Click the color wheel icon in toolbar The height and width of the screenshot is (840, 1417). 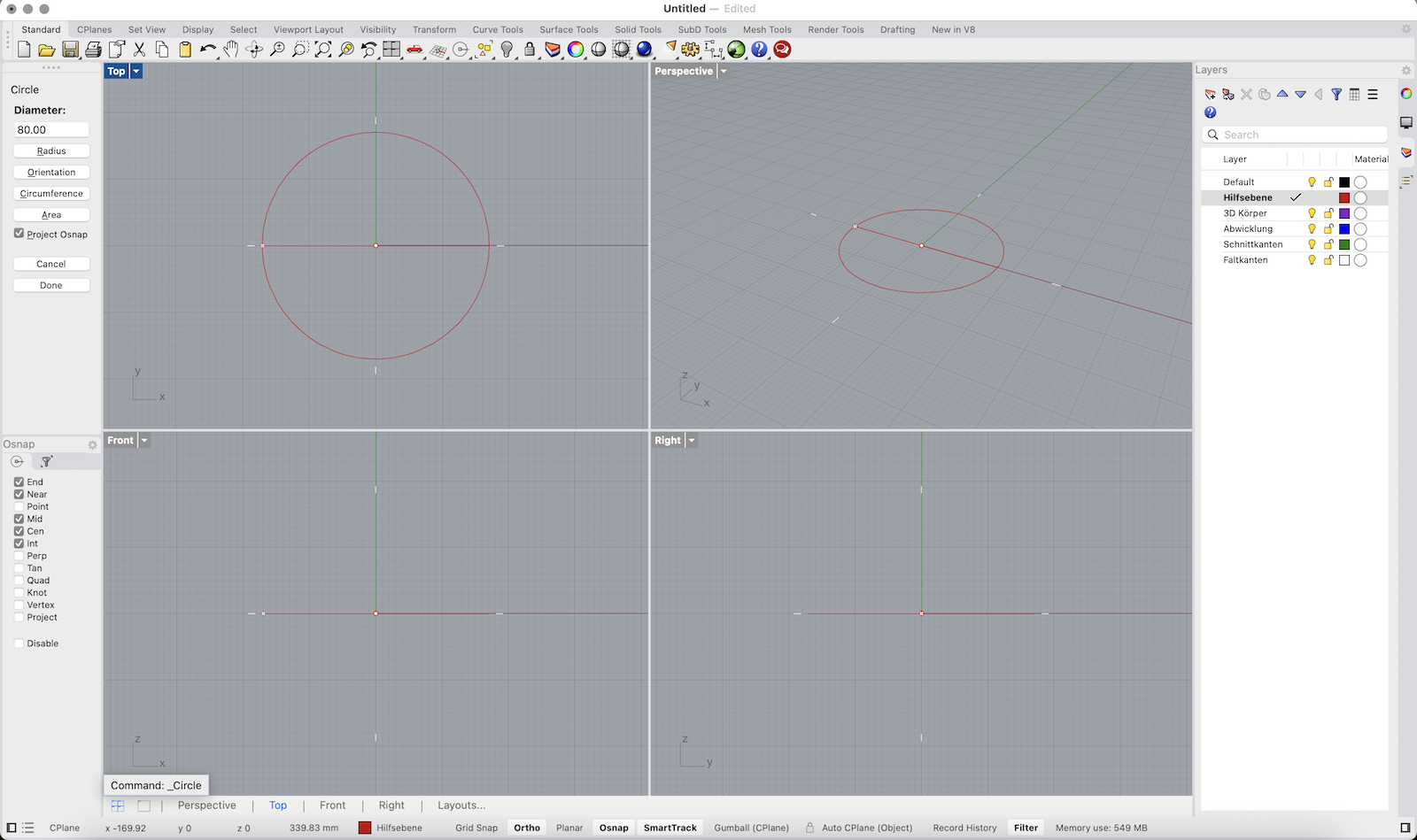click(x=576, y=50)
